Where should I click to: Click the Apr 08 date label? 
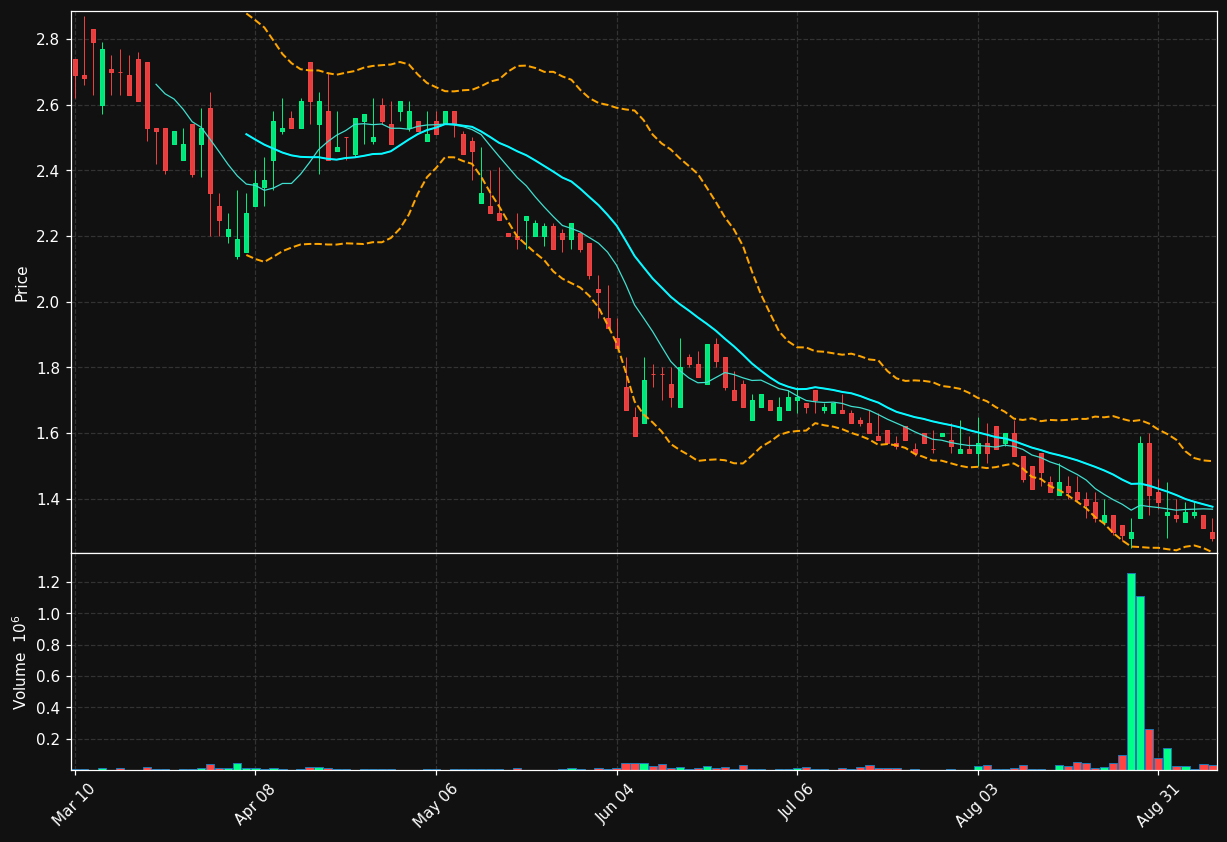point(253,804)
